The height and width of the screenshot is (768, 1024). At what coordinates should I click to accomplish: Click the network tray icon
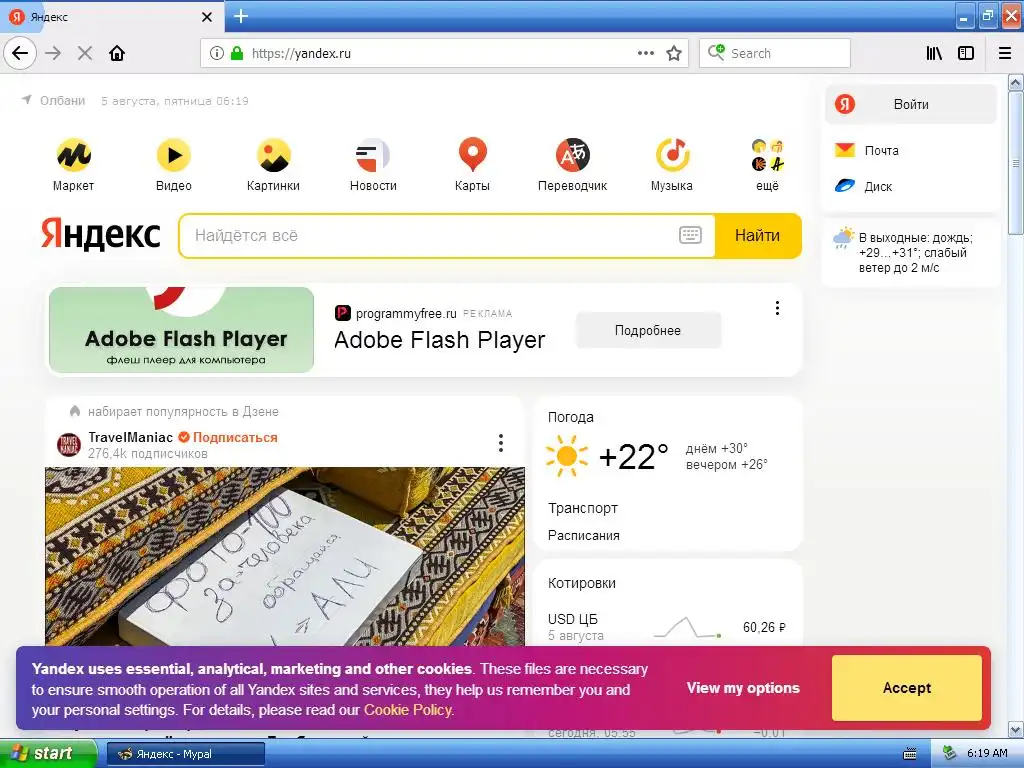(949, 753)
